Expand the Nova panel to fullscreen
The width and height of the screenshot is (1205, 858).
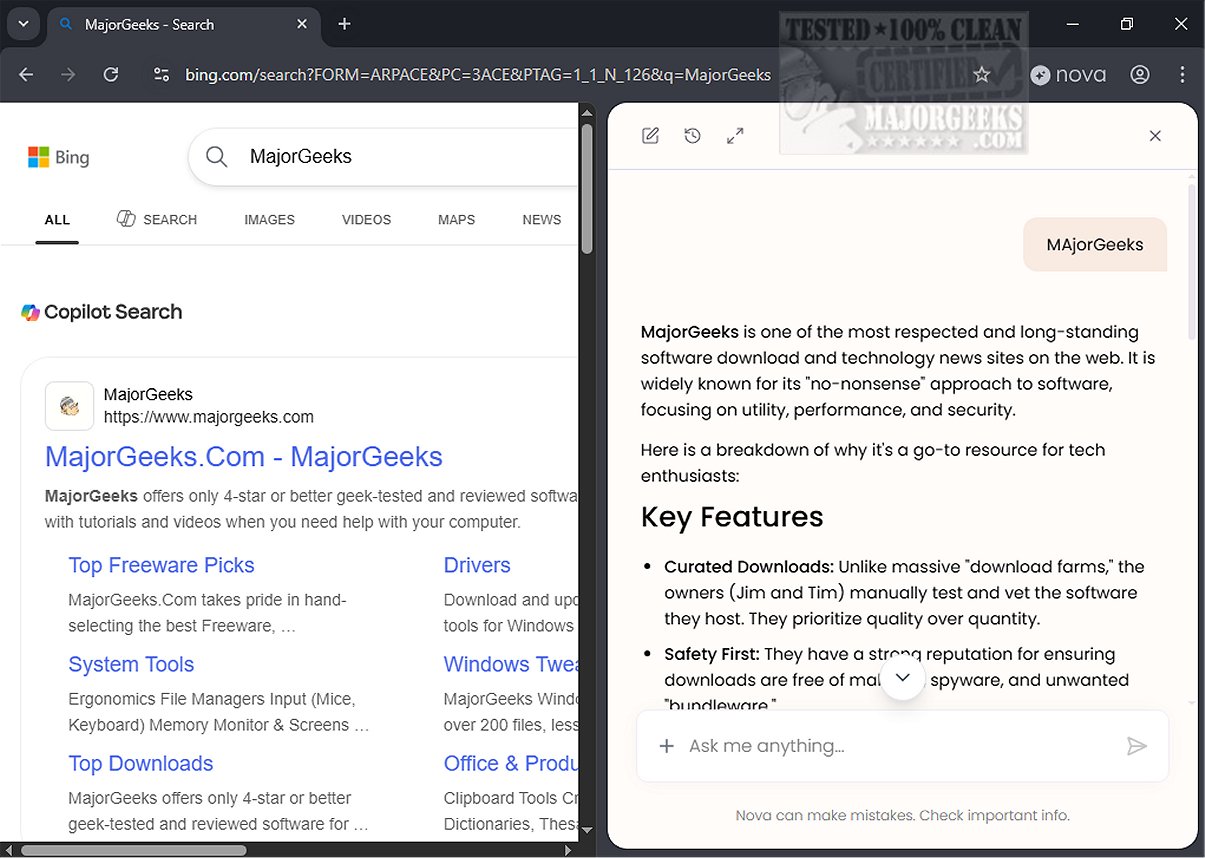(x=735, y=136)
